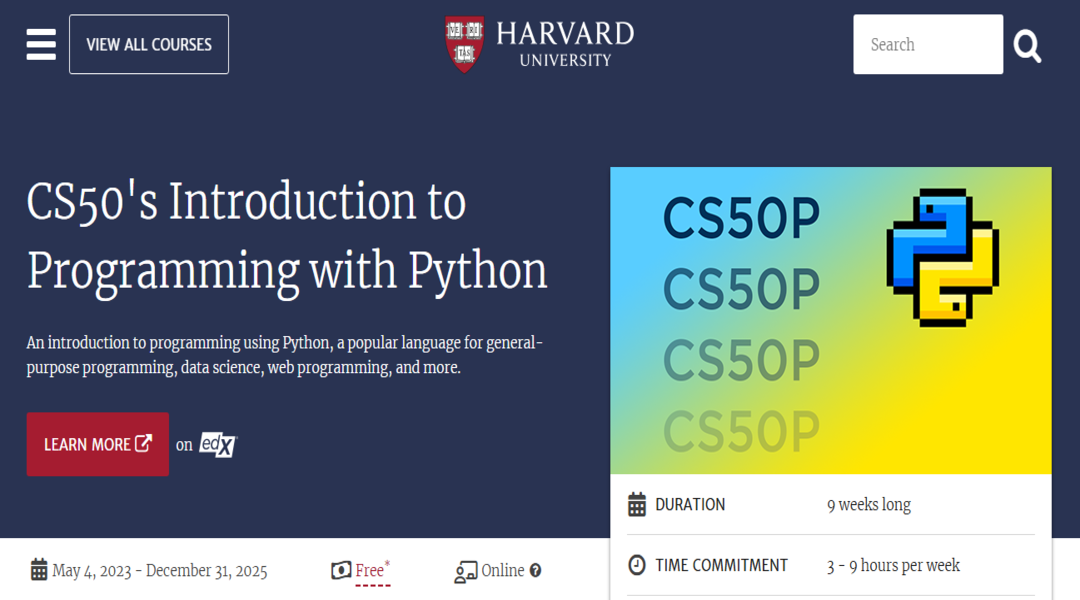Click the edX logo
1080x600 pixels.
tap(218, 445)
